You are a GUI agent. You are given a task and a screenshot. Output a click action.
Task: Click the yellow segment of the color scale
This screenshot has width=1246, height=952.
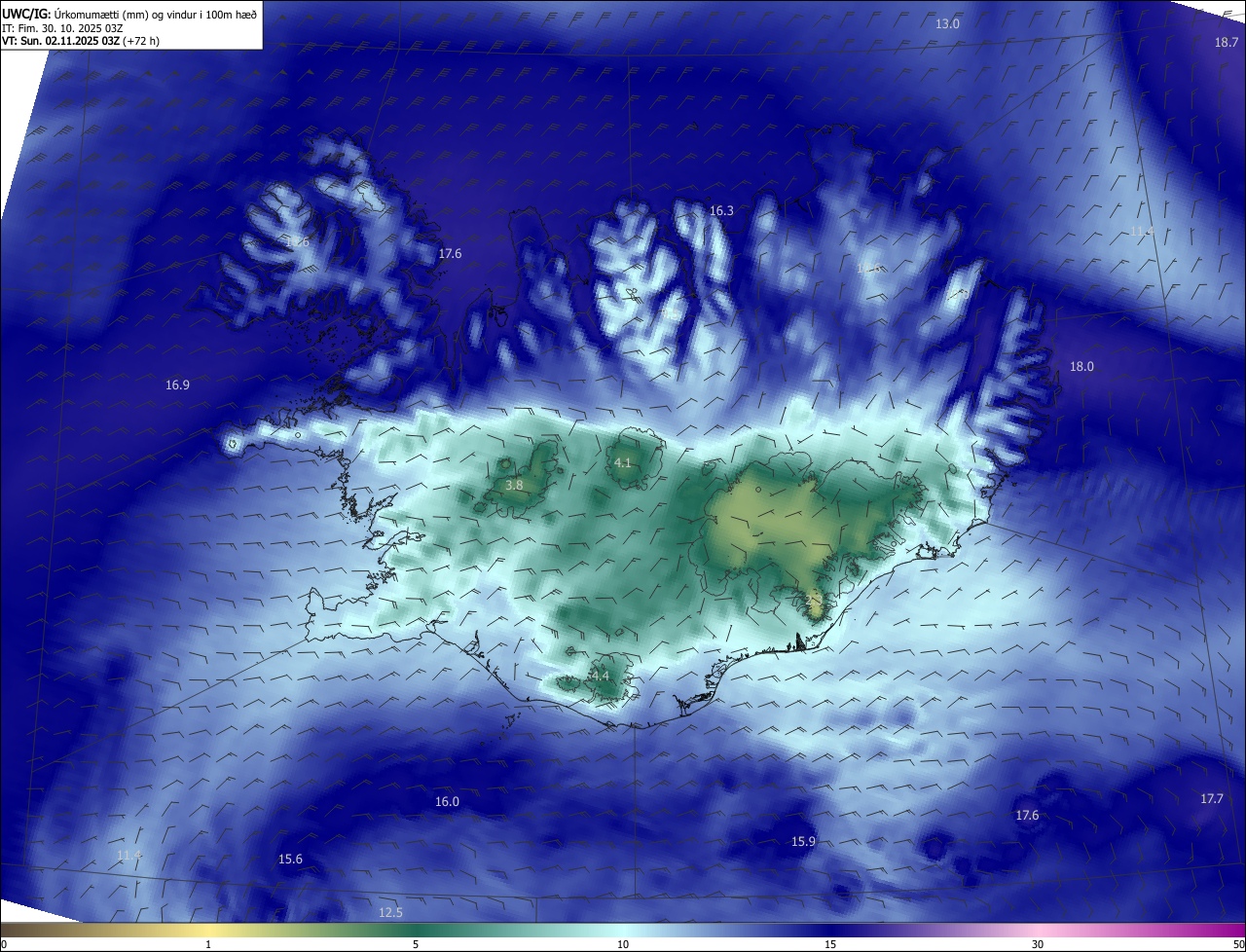tap(209, 931)
